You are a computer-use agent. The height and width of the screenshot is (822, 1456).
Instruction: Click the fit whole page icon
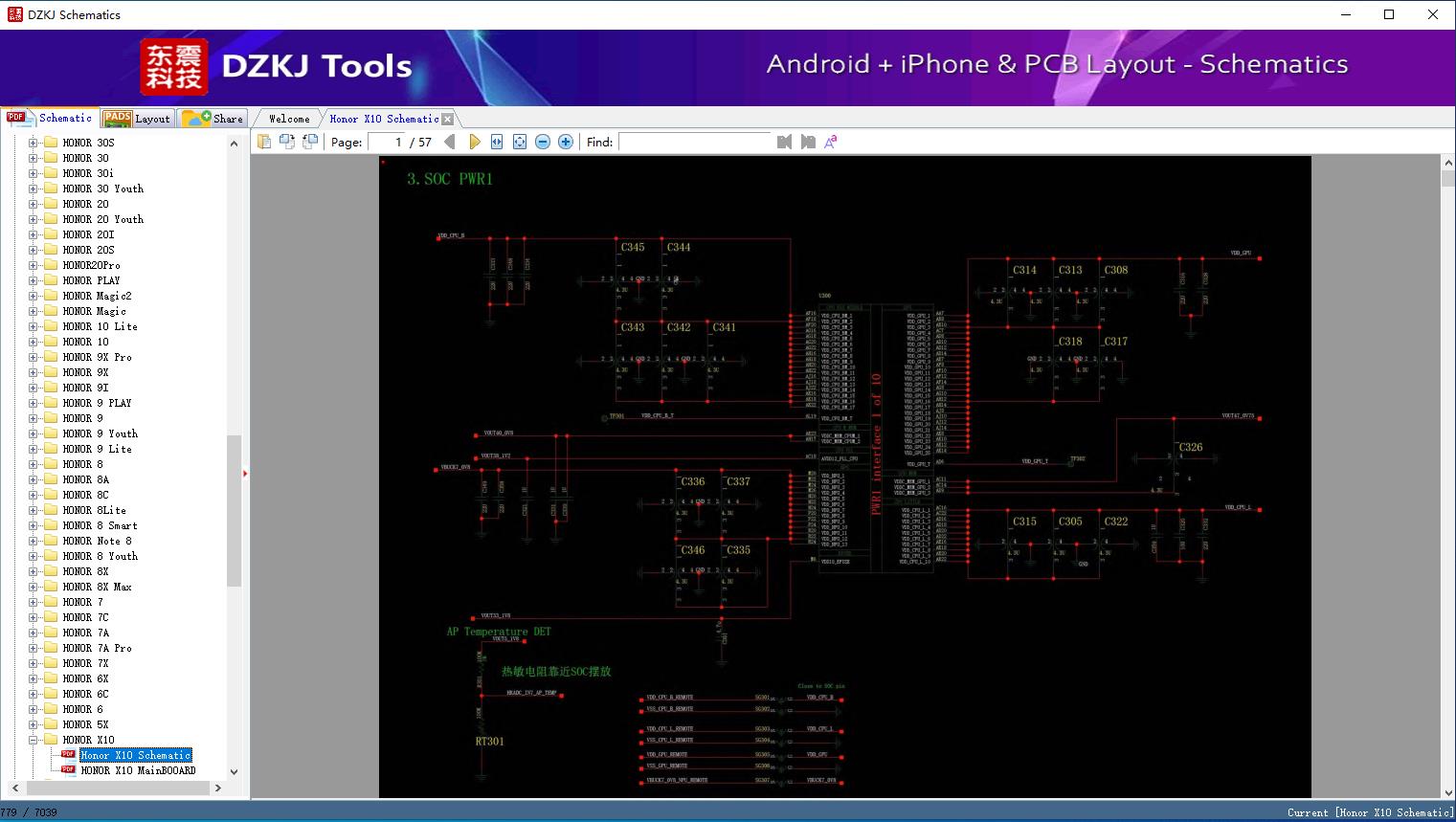520,142
